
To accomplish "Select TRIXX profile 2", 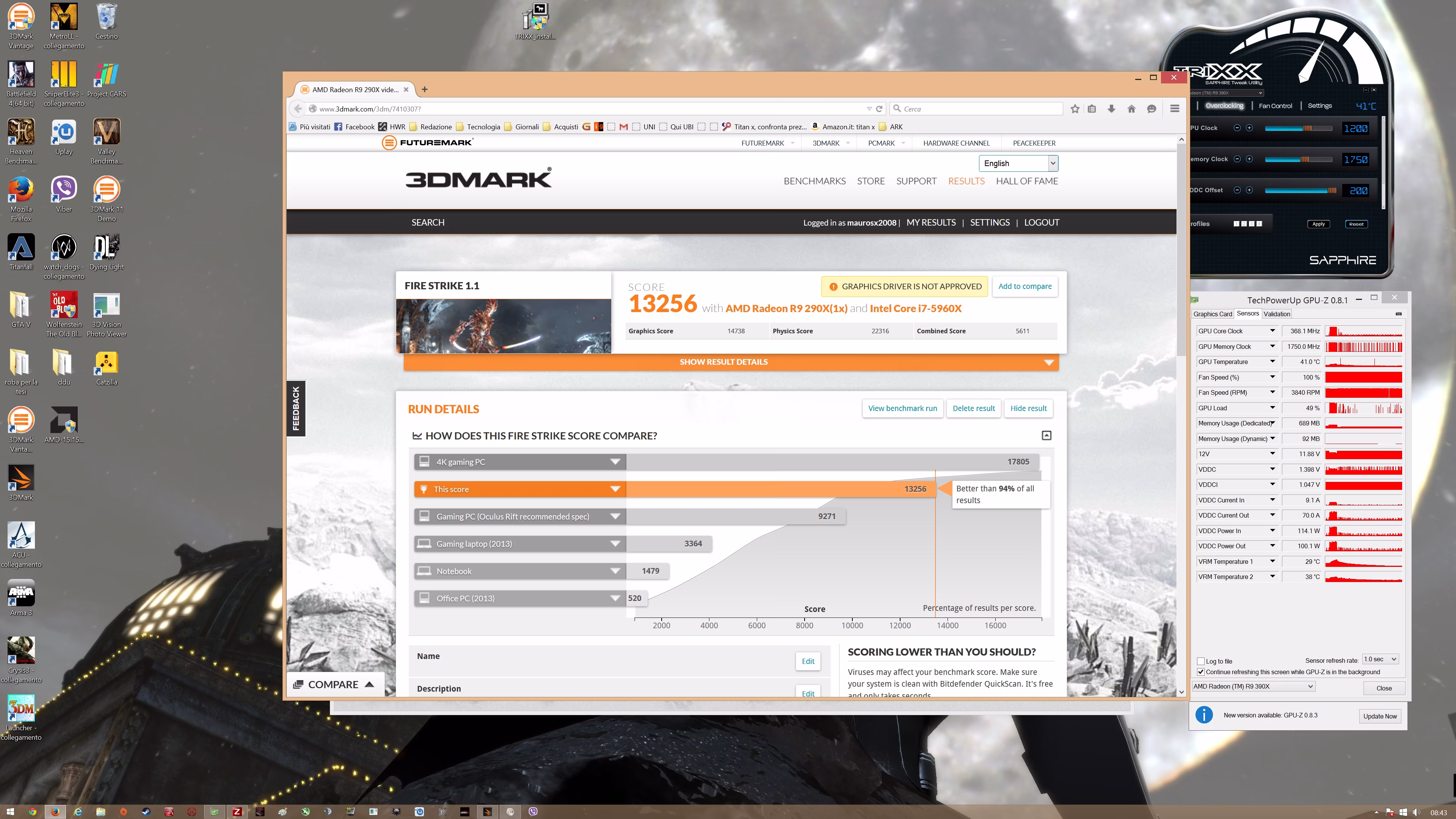I will (x=1244, y=224).
